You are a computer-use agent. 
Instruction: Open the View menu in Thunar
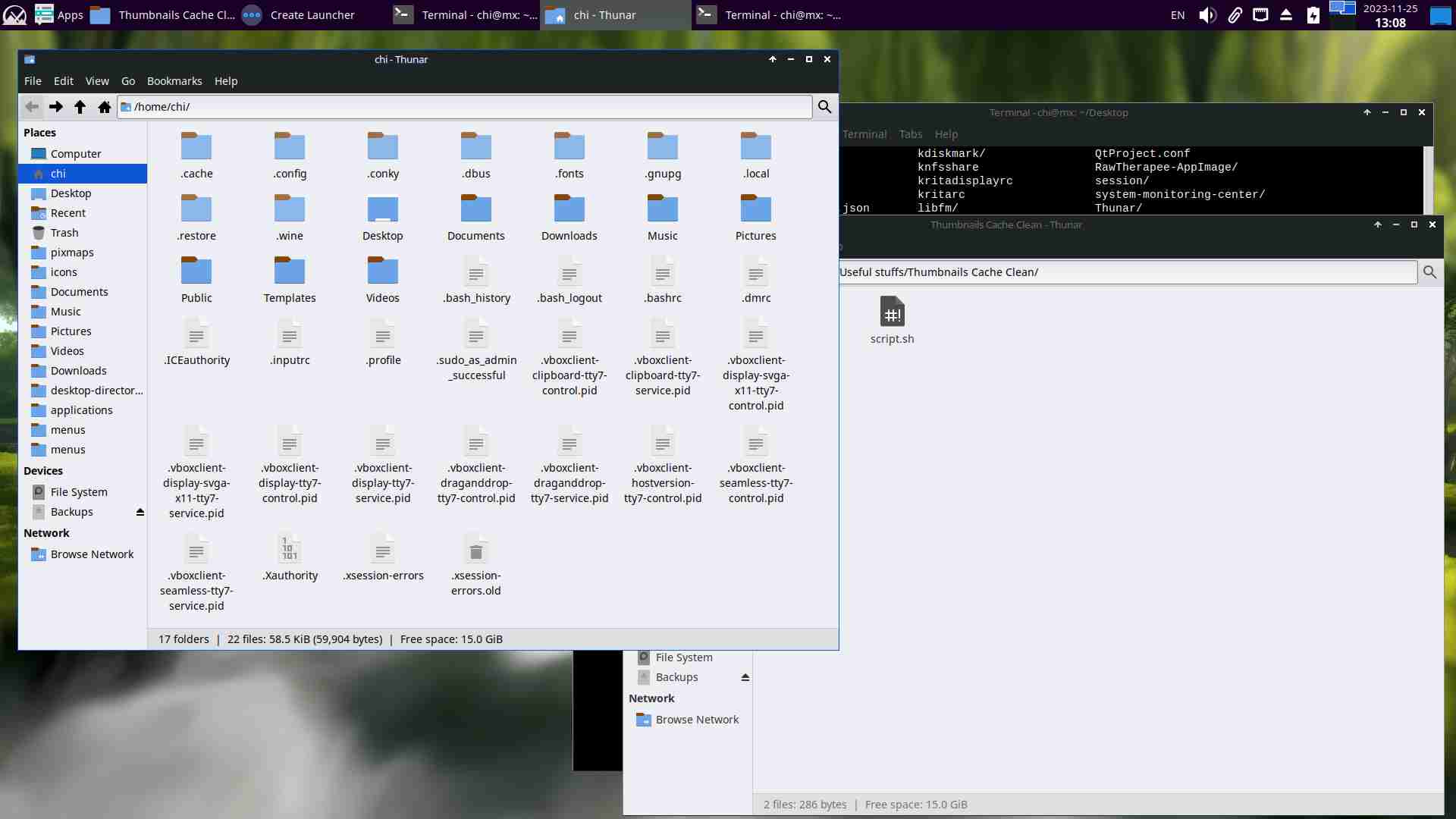click(x=97, y=81)
